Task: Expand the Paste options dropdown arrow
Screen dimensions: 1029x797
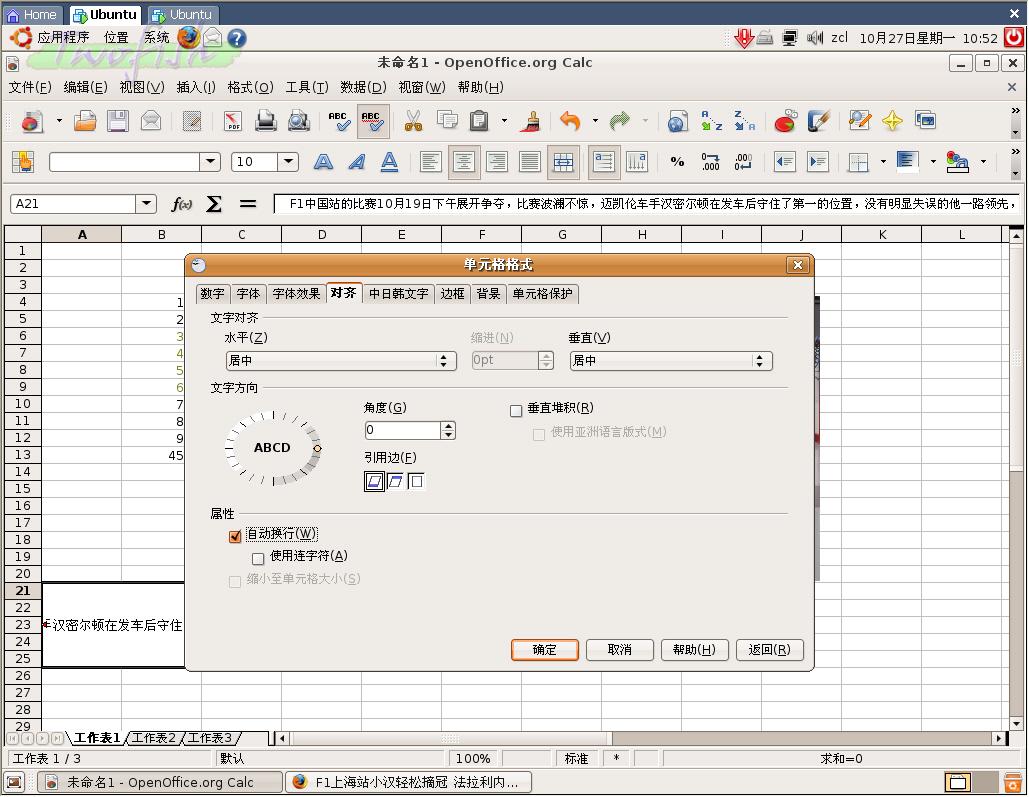Action: pos(504,121)
